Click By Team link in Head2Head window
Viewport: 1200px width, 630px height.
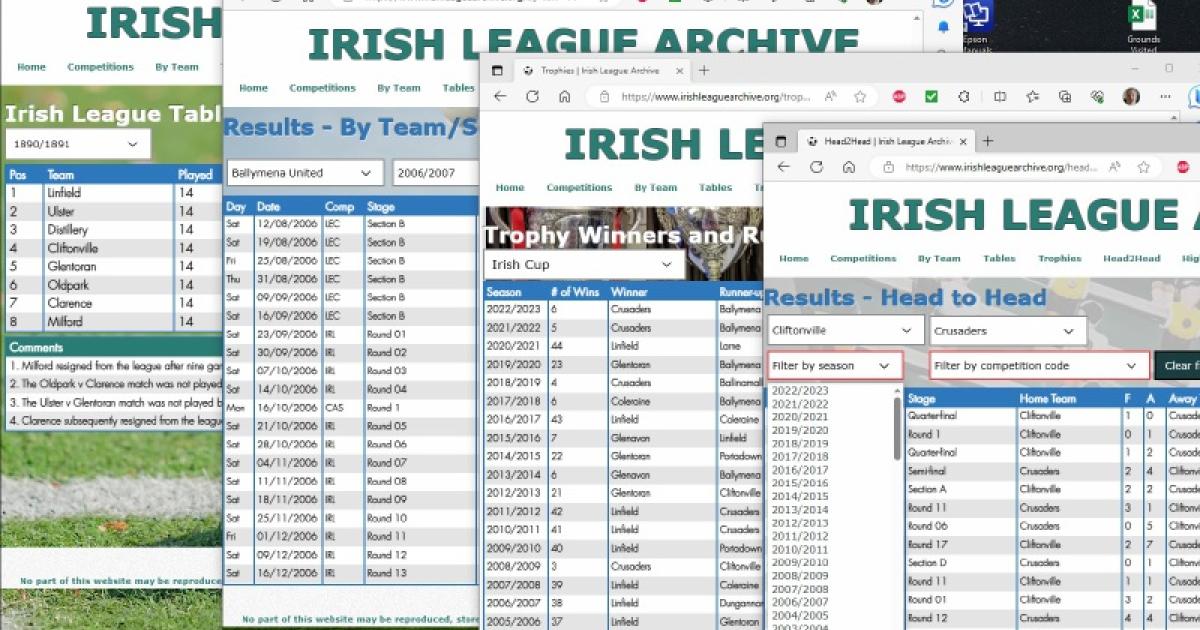point(939,258)
